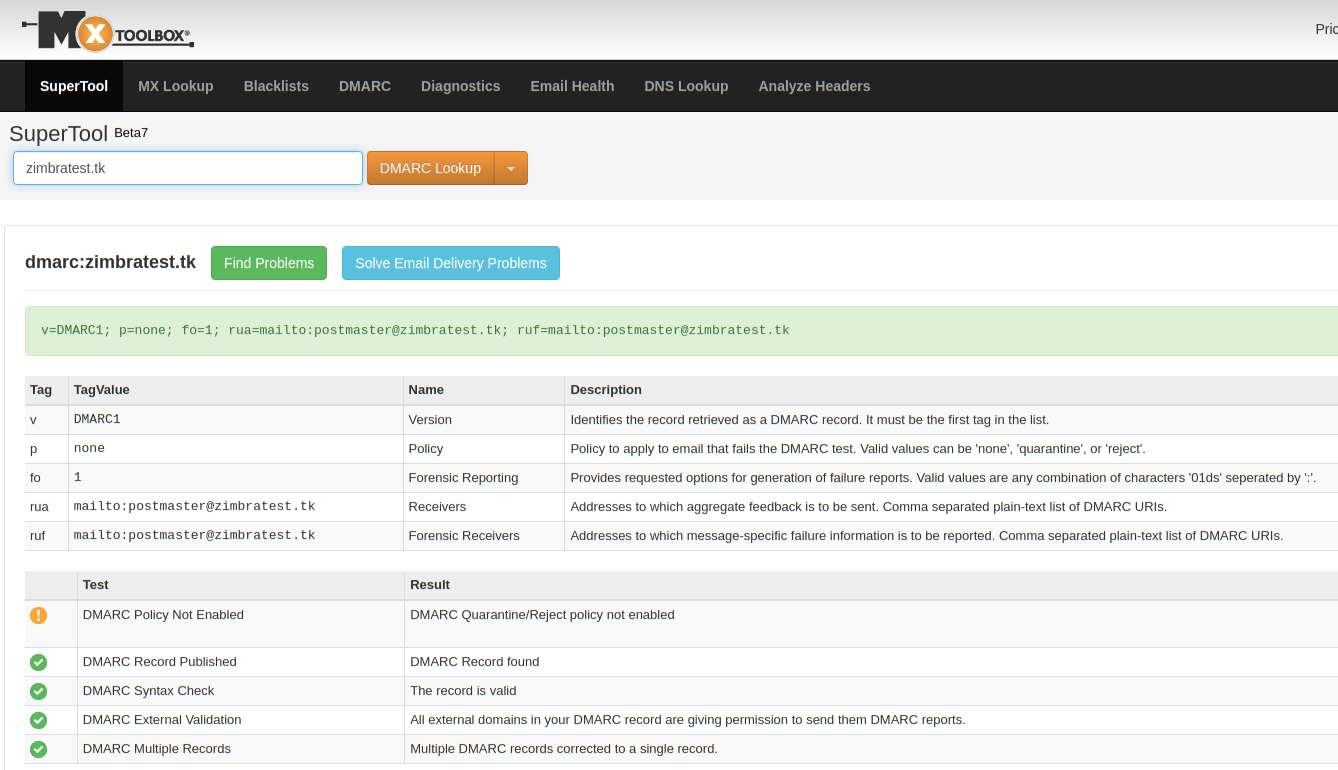Click 'Multiple DMARC records corrected' result text
The image size is (1338, 770).
564,749
